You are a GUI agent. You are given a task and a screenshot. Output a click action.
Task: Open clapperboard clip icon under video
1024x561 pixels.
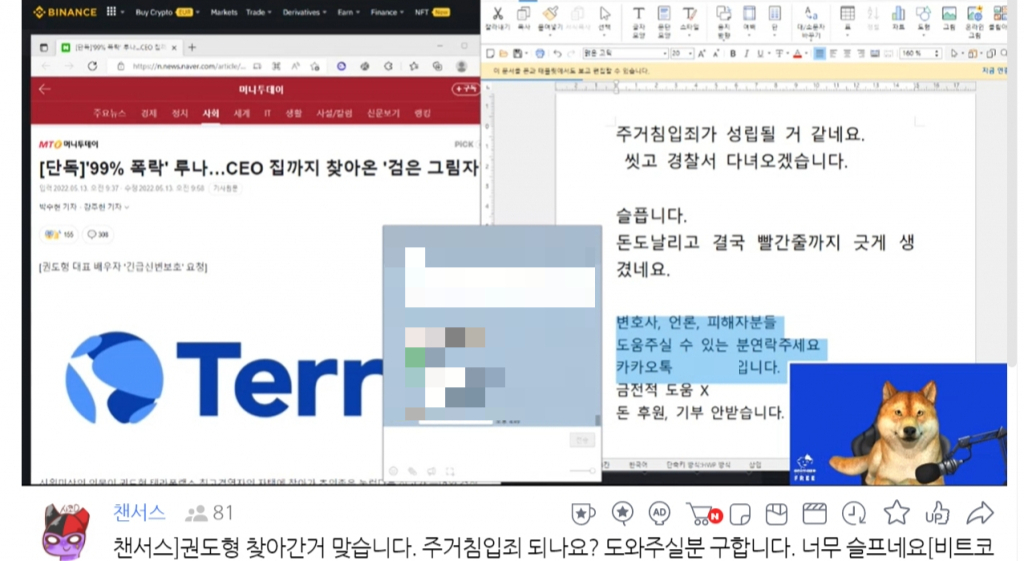coord(814,514)
